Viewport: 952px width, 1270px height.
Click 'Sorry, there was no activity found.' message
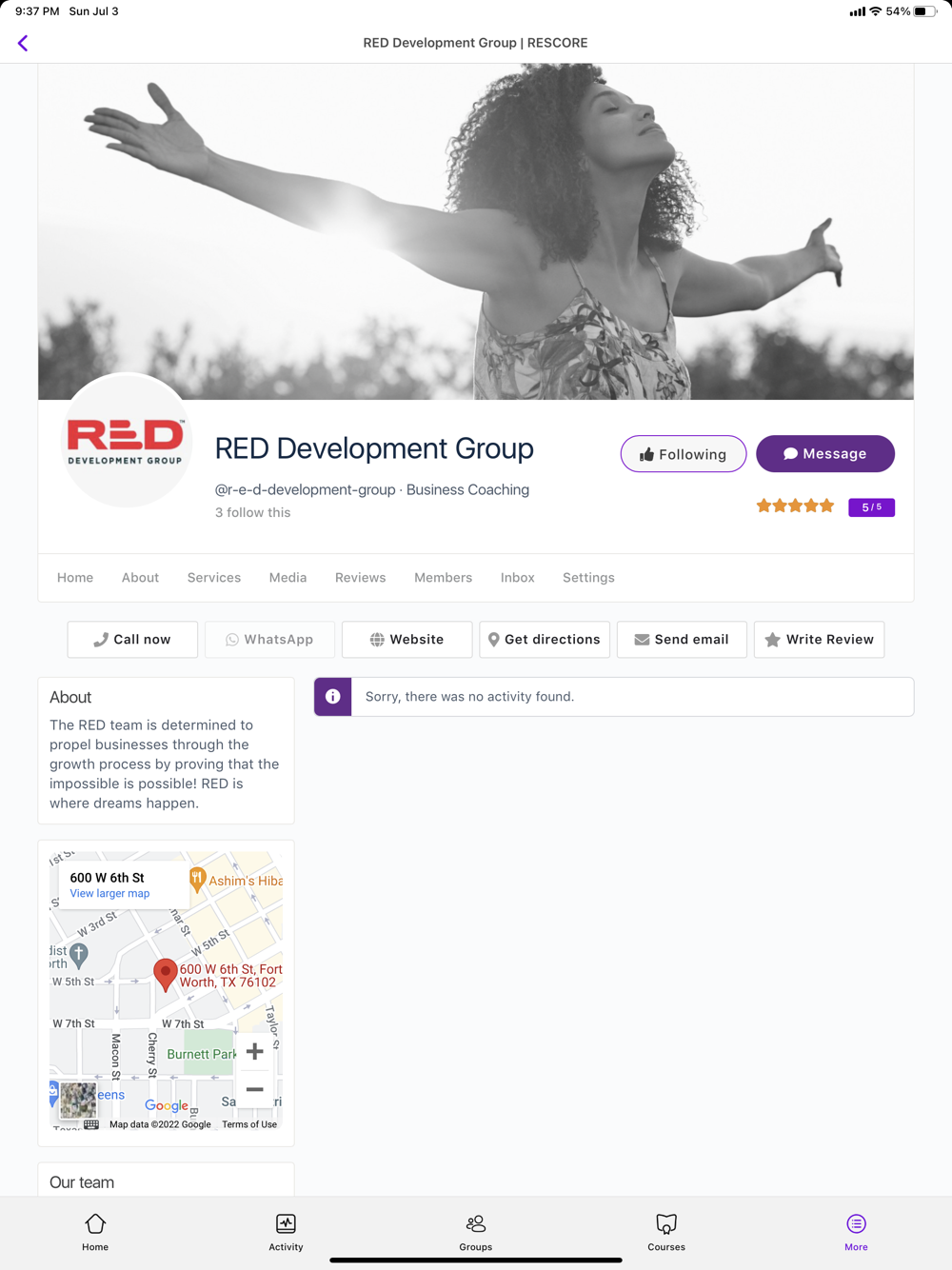coord(469,697)
